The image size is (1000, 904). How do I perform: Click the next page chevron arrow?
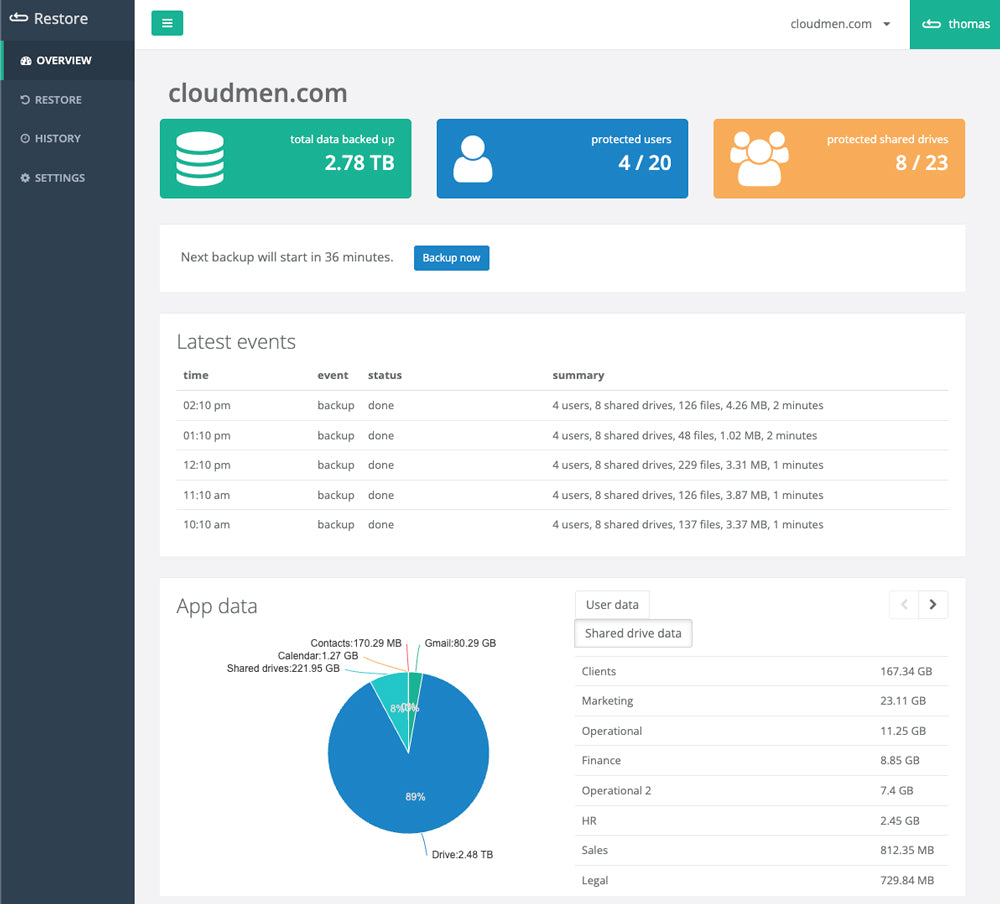(x=933, y=604)
